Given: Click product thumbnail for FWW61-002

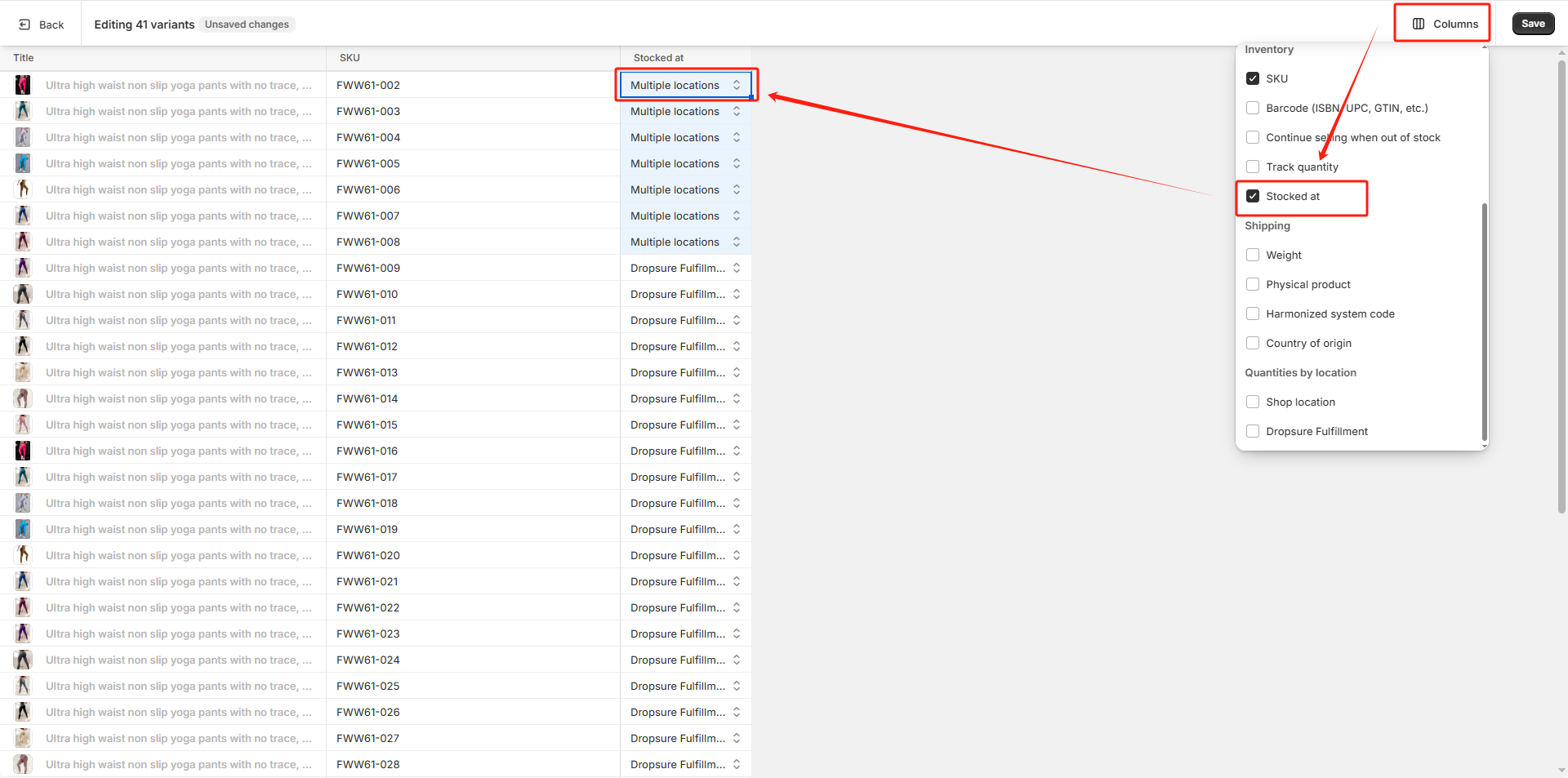Looking at the screenshot, I should click(x=23, y=85).
